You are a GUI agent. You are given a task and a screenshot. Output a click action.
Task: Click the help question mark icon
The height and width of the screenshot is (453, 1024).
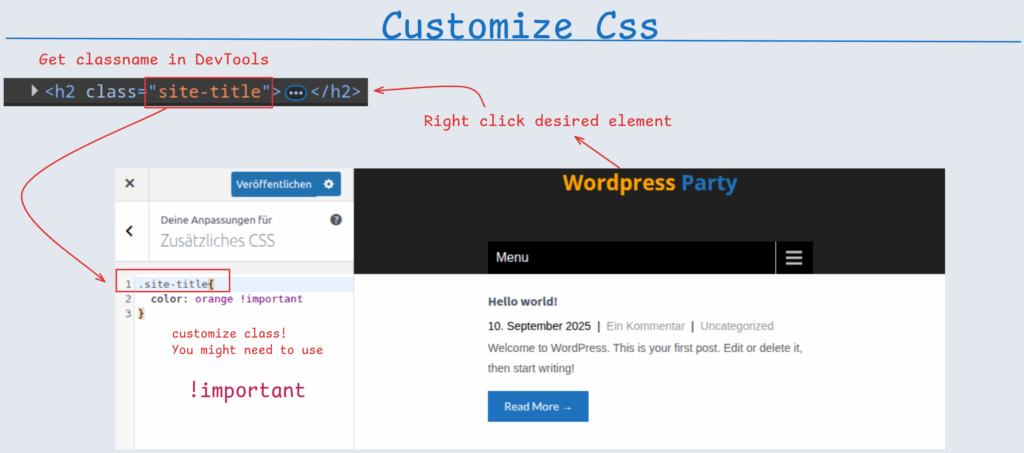click(x=336, y=219)
